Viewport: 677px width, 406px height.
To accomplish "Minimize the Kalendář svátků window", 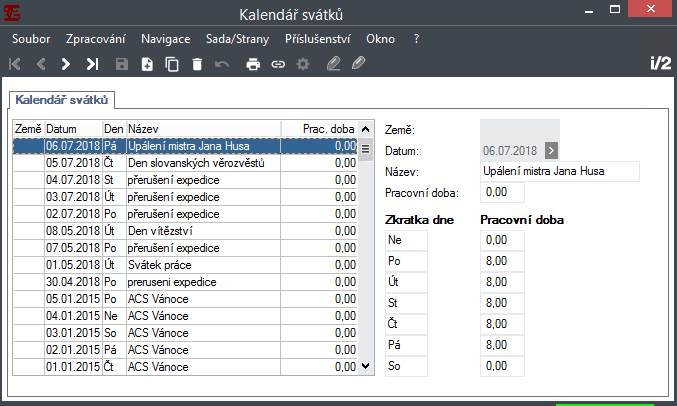I will (589, 10).
